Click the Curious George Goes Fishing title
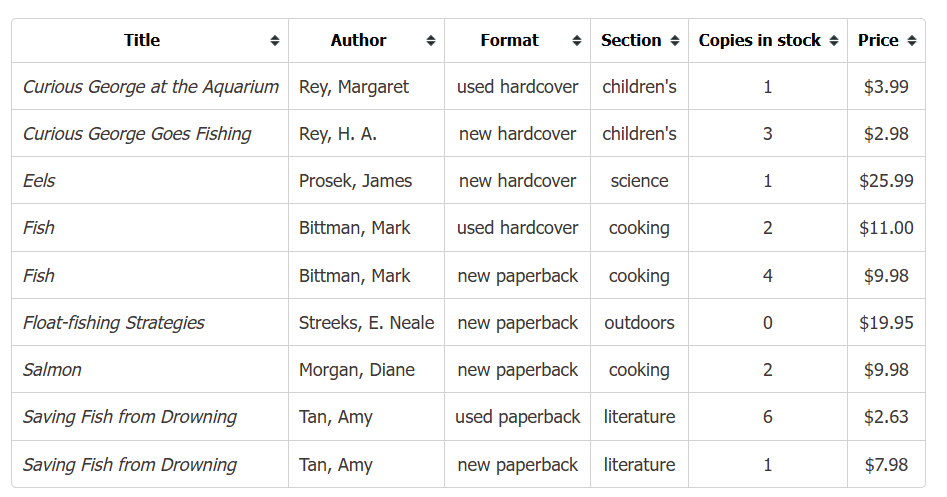The height and width of the screenshot is (497, 947). [x=137, y=134]
